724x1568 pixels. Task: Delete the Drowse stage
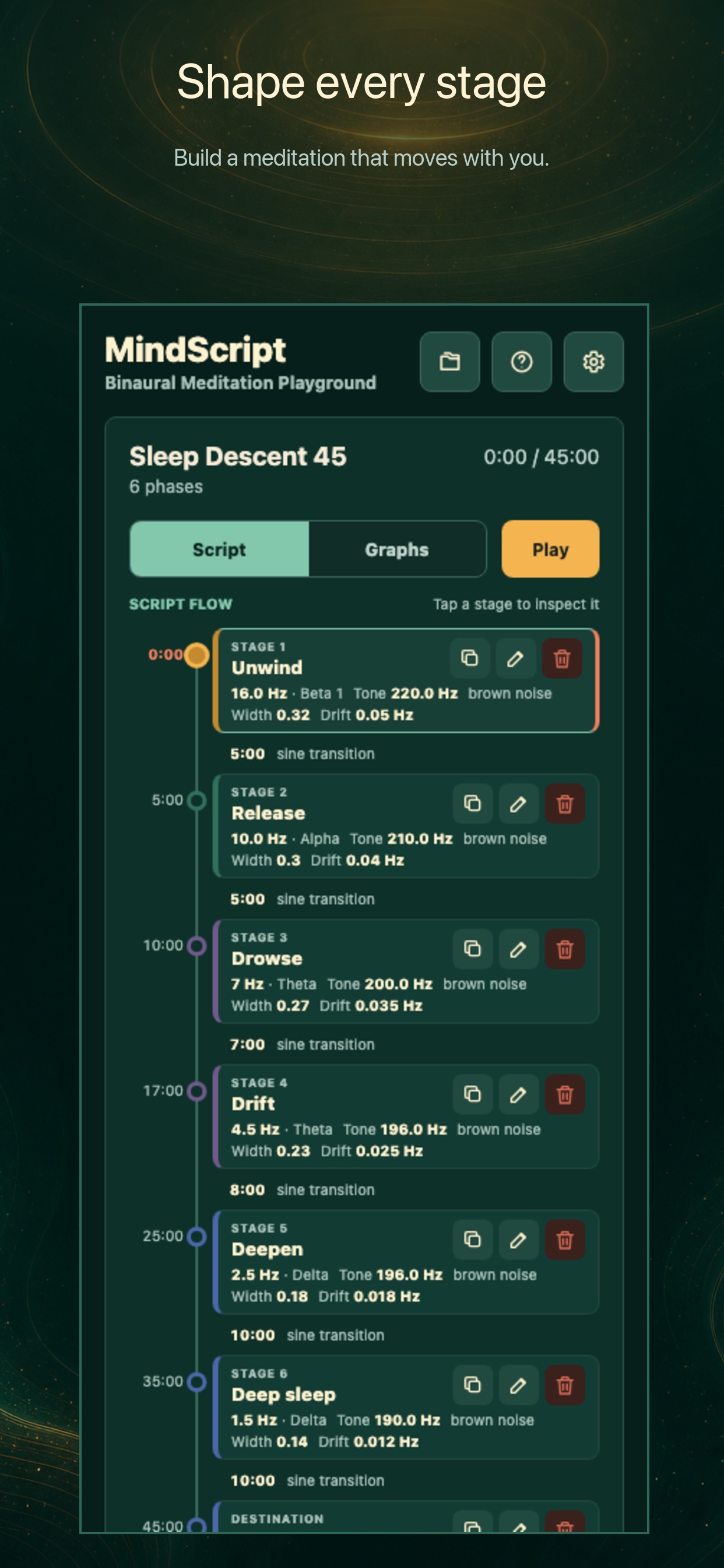(565, 949)
